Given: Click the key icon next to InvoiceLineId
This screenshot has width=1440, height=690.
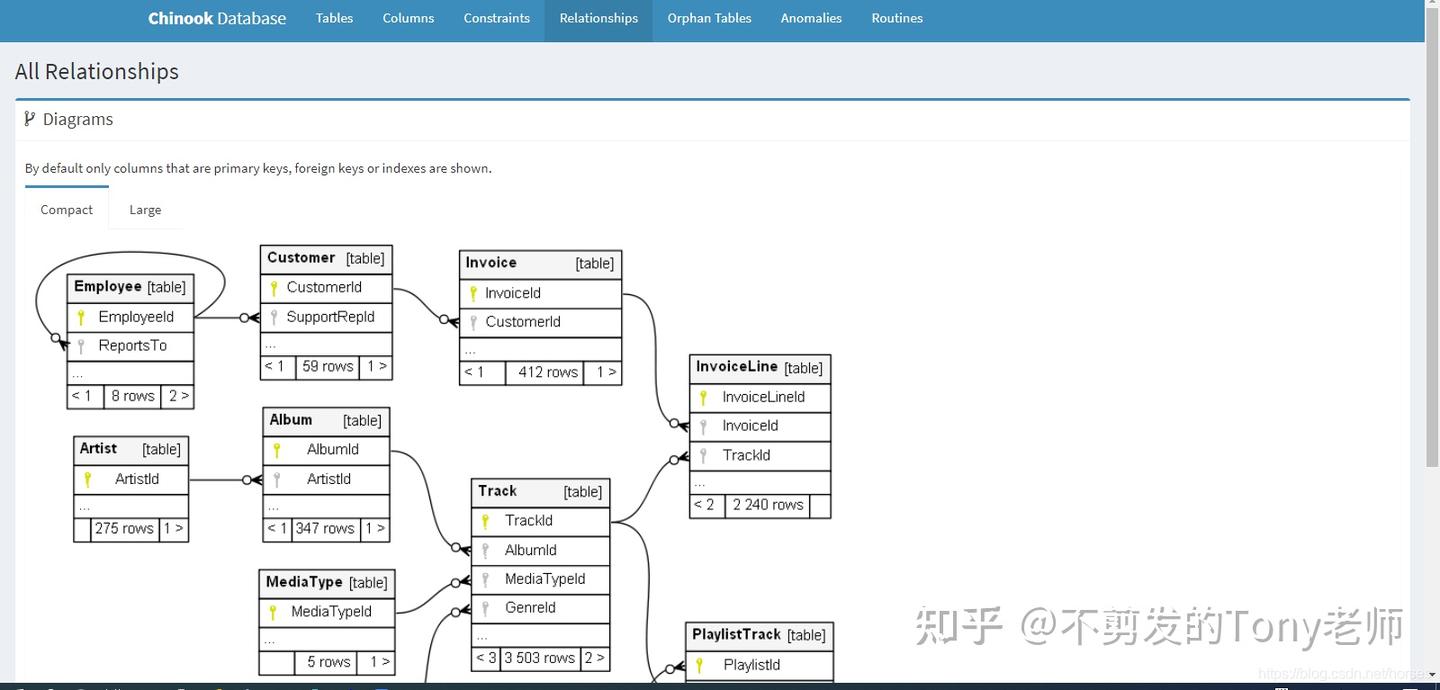Looking at the screenshot, I should 701,397.
